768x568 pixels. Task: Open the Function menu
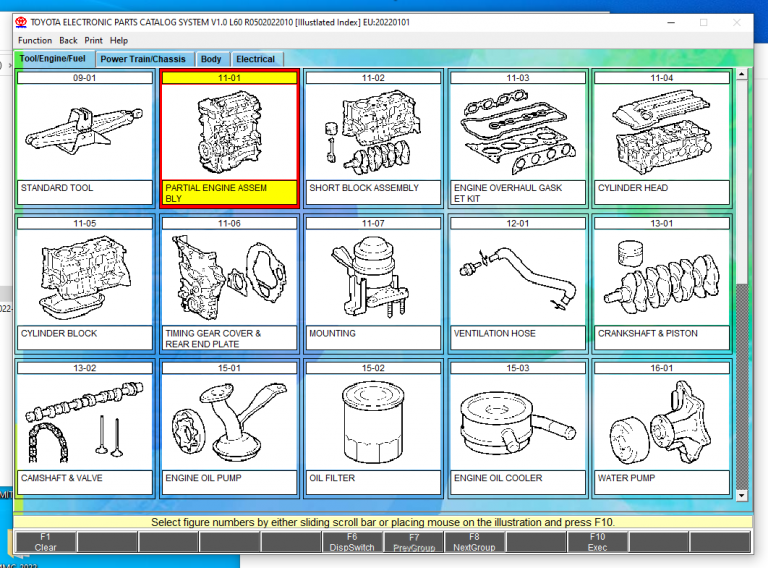(35, 41)
